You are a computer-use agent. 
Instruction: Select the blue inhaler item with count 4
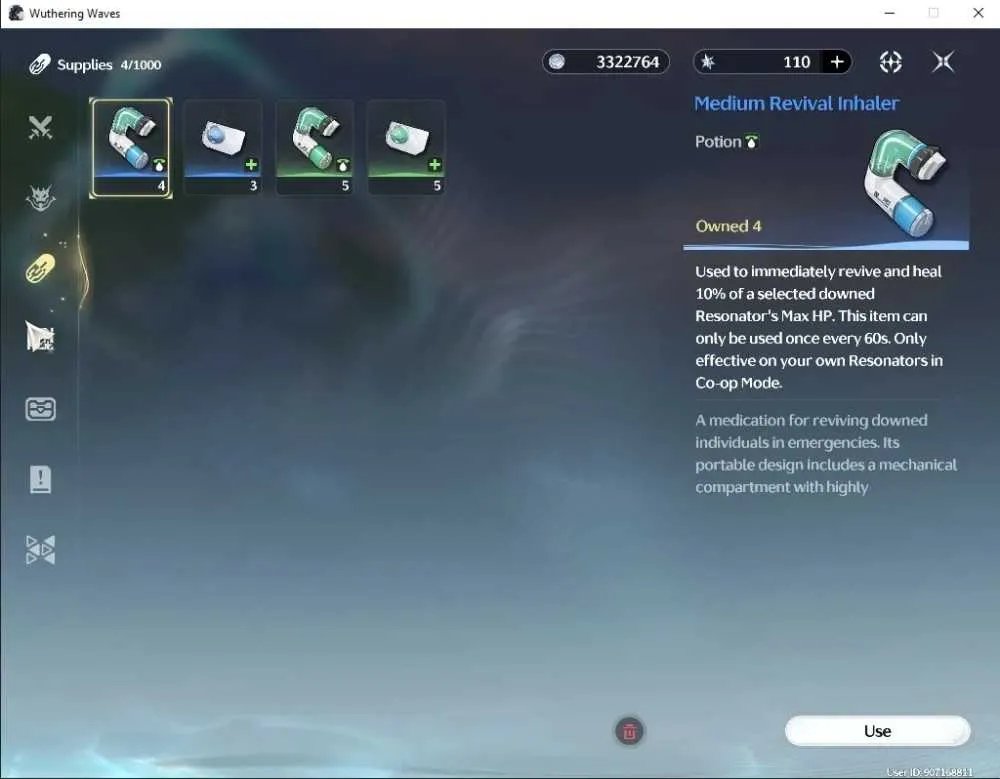coord(131,147)
